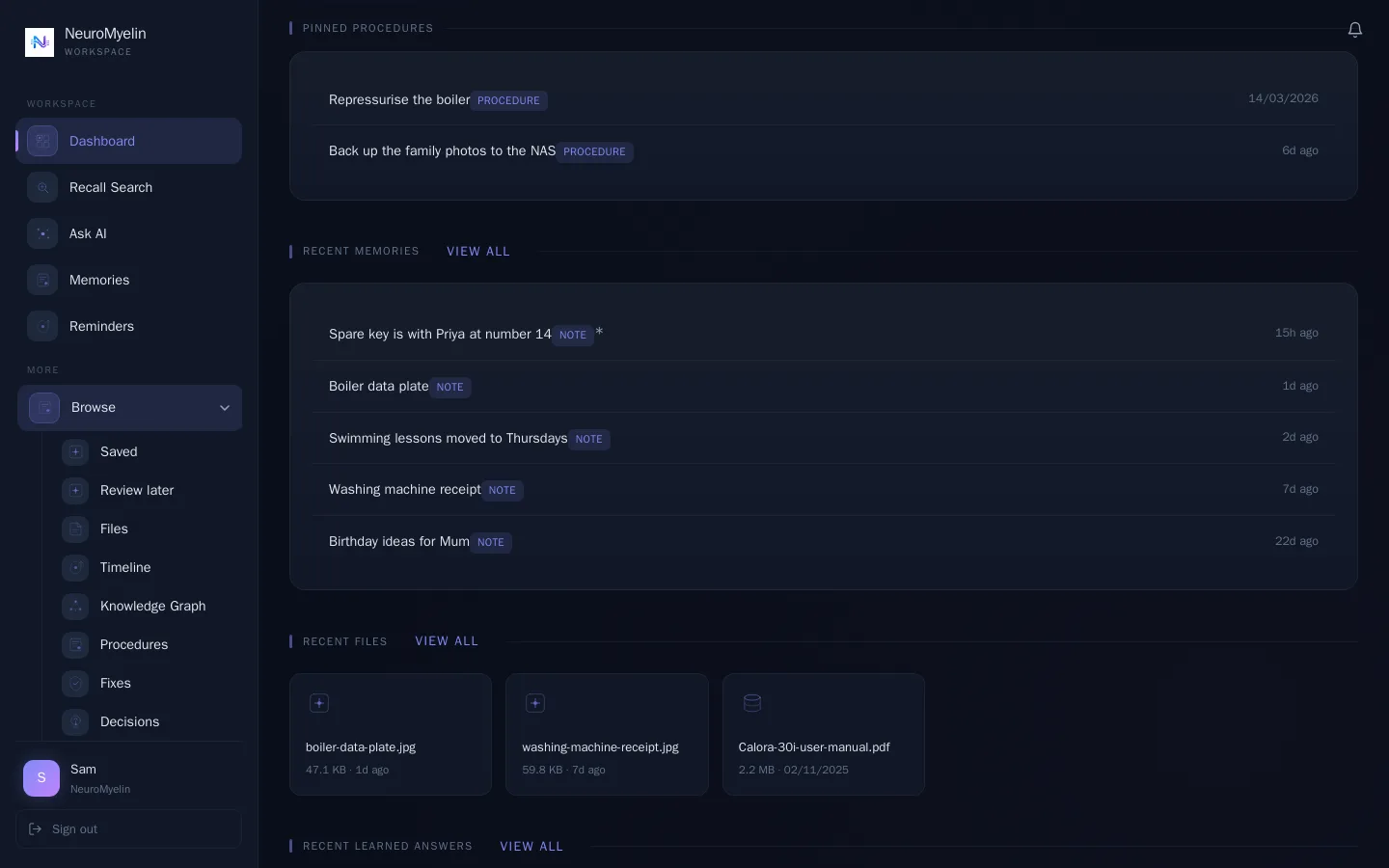The width and height of the screenshot is (1389, 868).
Task: Click the Knowledge Graph submenu icon
Action: click(75, 606)
